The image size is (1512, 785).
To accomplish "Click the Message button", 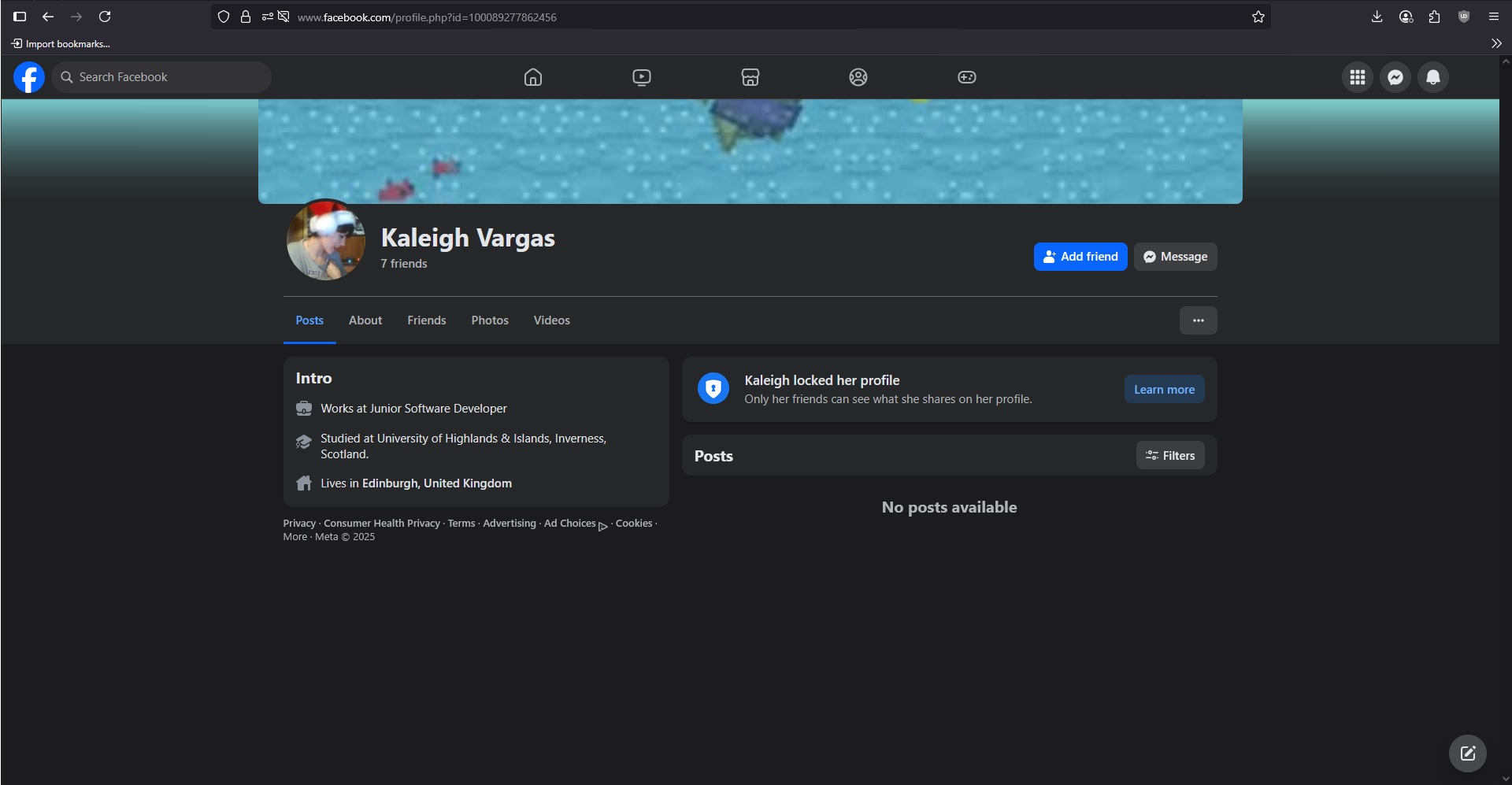I will coord(1176,257).
